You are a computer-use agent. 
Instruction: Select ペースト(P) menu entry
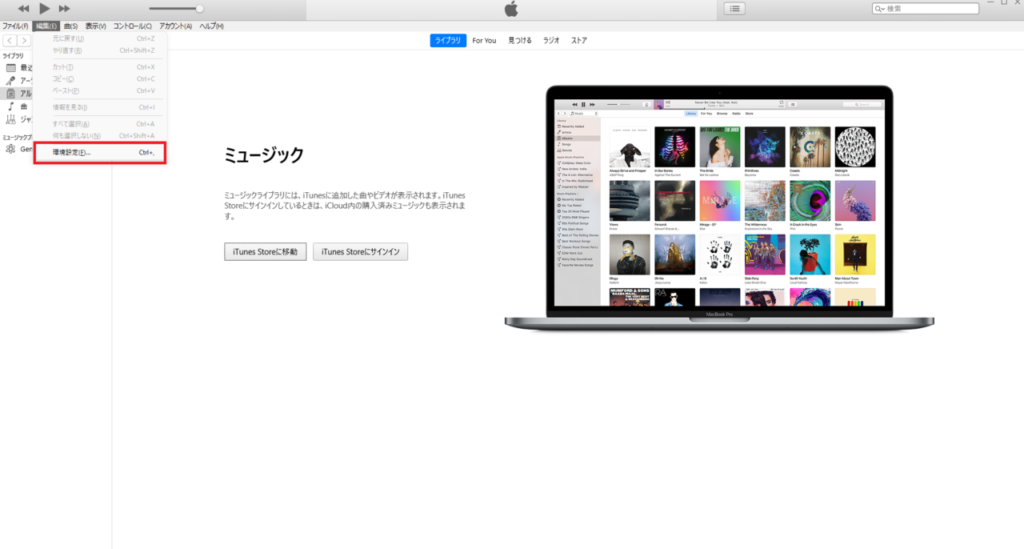100,91
